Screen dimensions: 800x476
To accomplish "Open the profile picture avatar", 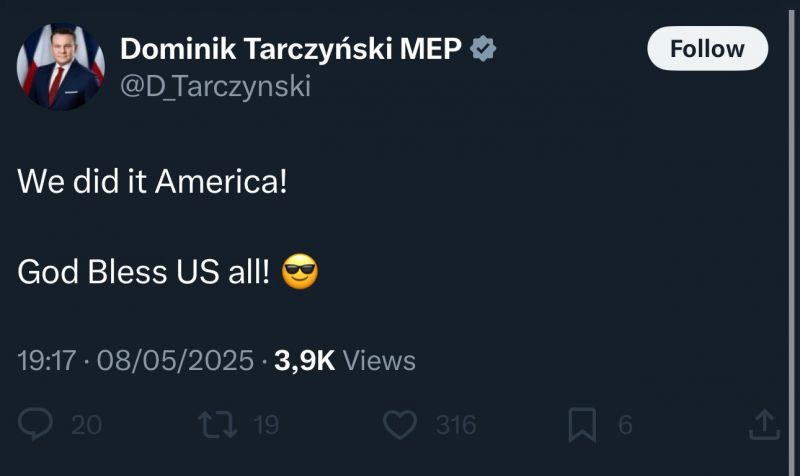I will [x=61, y=66].
